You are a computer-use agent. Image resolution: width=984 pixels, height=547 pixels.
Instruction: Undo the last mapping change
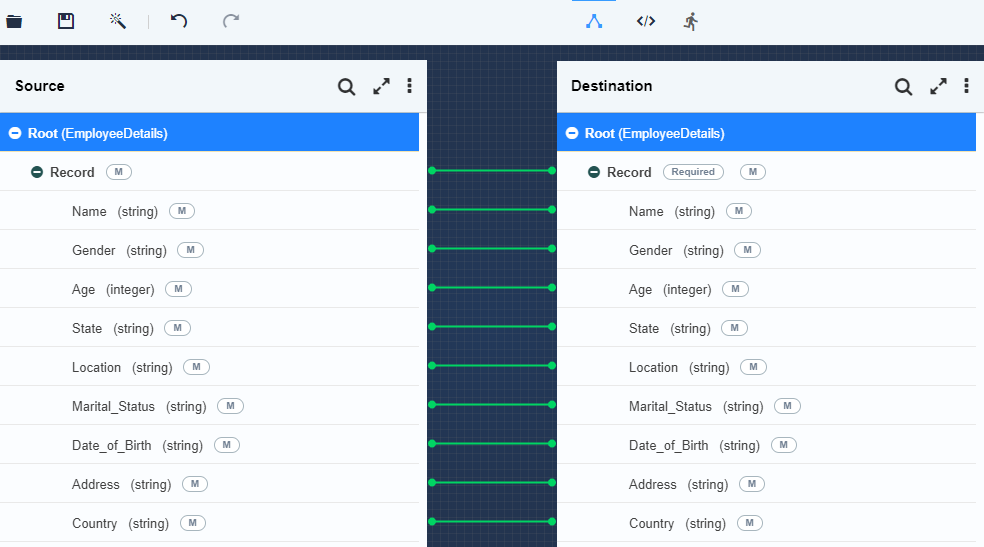179,21
